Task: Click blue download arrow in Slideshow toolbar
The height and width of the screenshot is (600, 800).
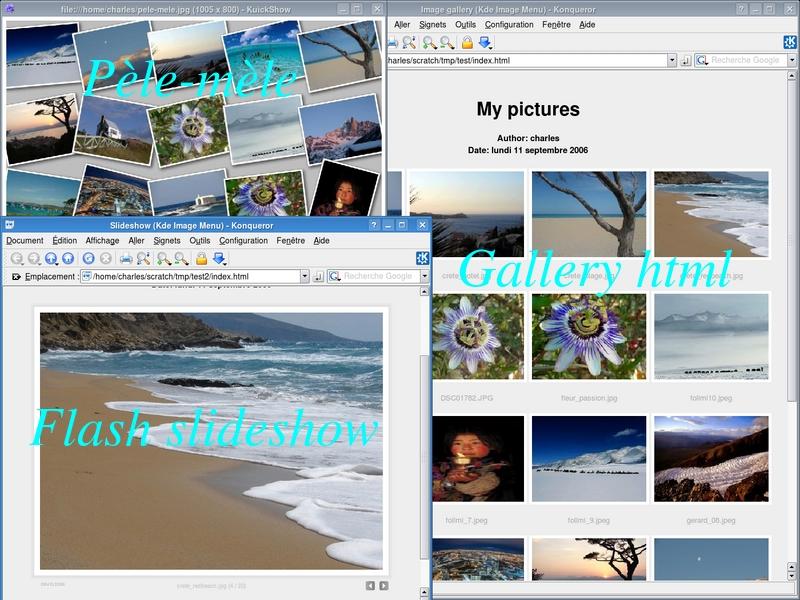Action: pos(219,259)
